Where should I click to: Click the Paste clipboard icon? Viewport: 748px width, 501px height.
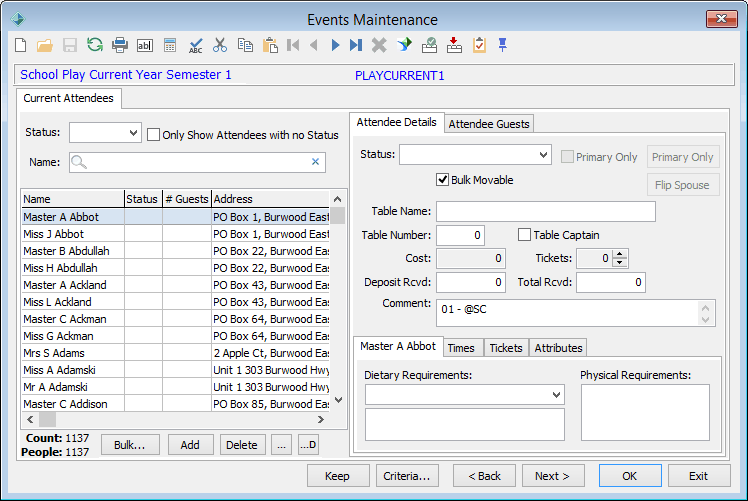(270, 45)
